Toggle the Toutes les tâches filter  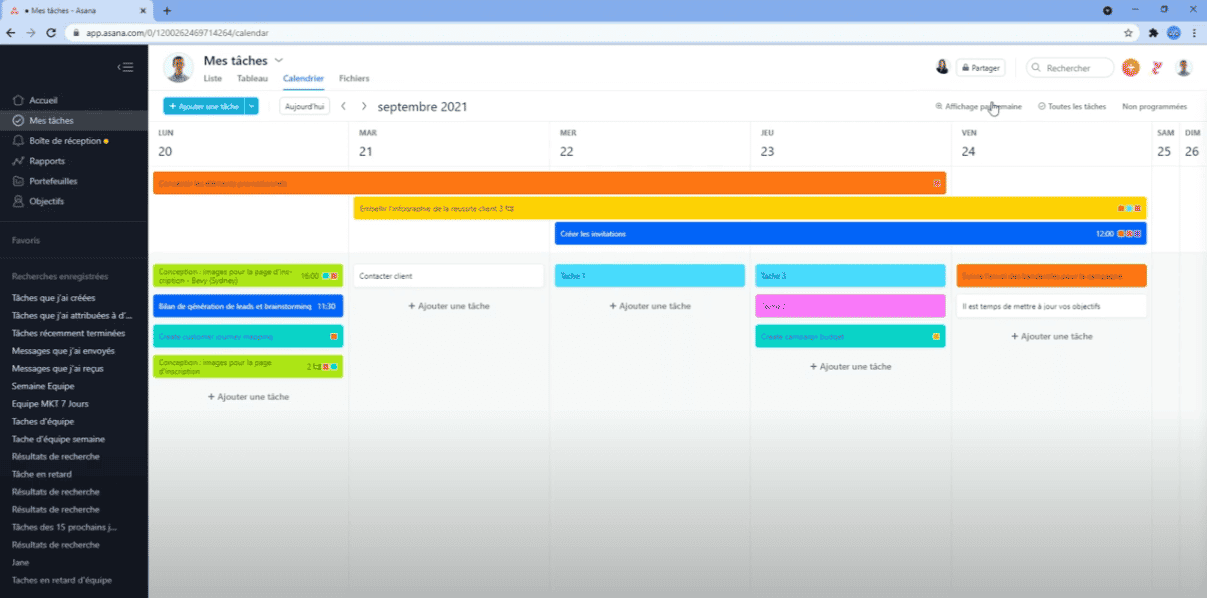(x=1072, y=106)
